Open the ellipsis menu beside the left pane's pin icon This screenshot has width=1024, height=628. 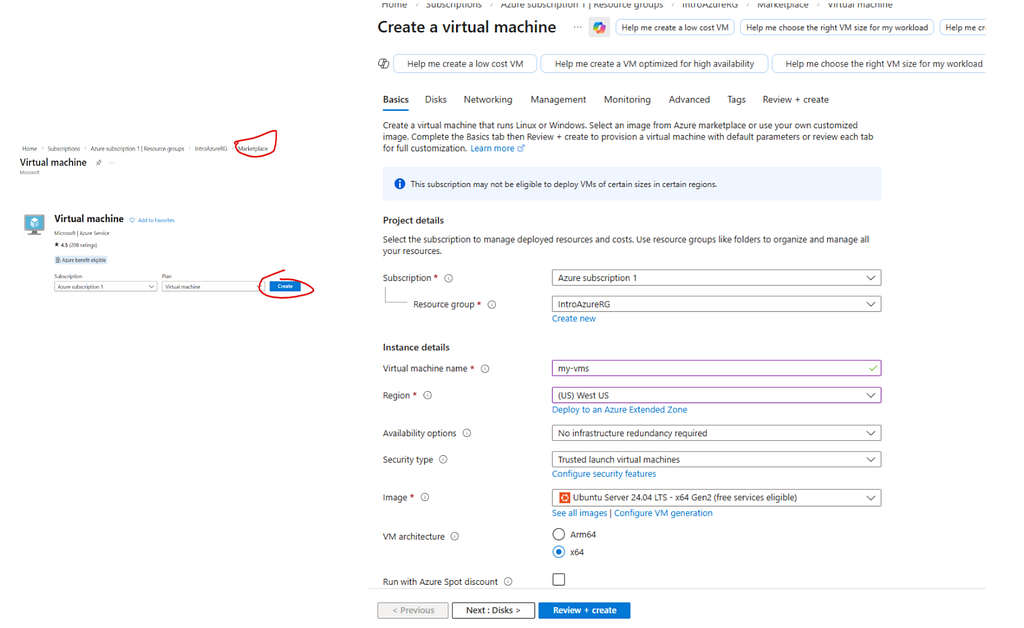[112, 163]
